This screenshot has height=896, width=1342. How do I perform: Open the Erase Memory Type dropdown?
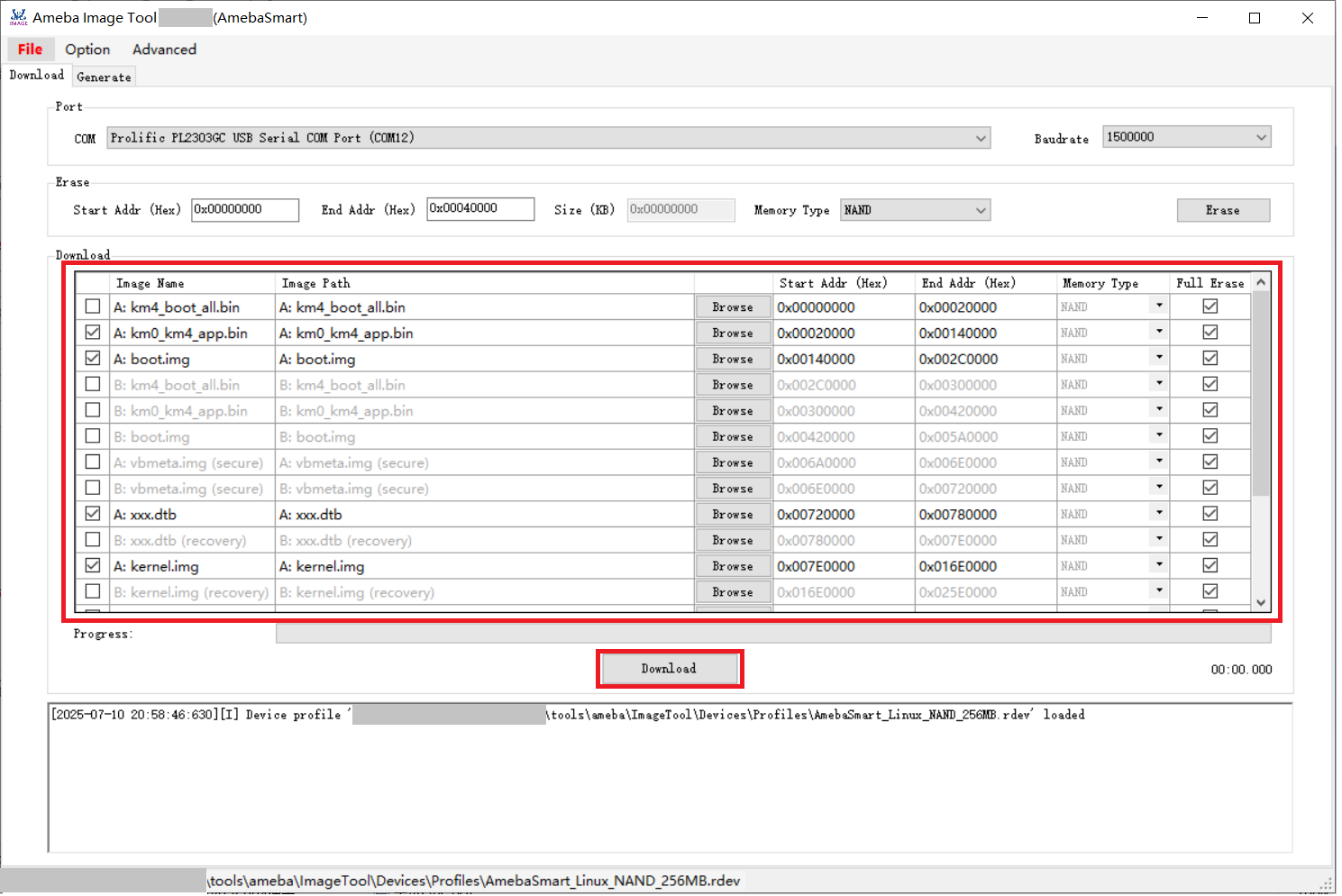point(981,210)
